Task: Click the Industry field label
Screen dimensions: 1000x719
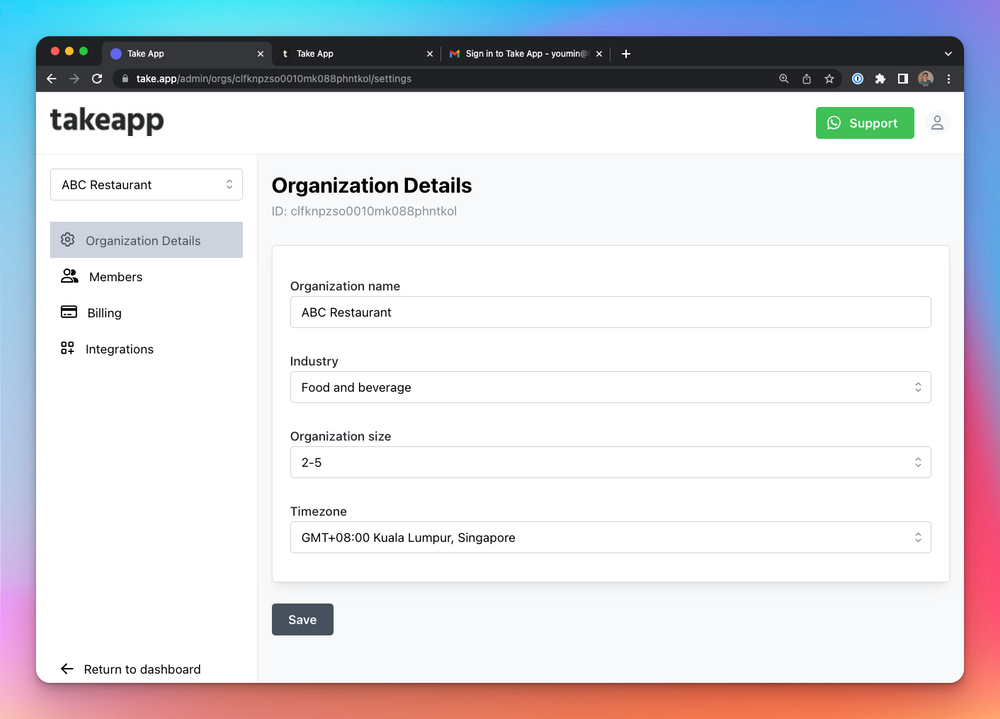Action: coord(314,361)
